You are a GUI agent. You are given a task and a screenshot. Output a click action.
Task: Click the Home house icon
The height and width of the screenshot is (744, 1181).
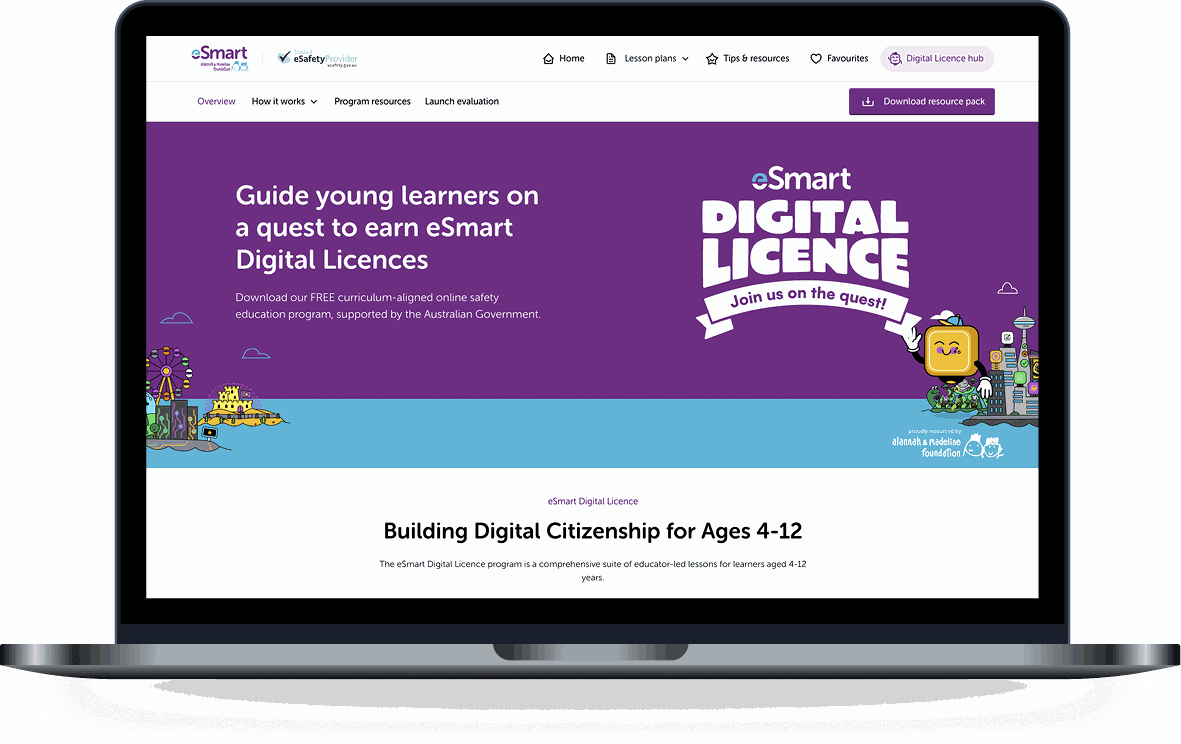click(x=548, y=59)
